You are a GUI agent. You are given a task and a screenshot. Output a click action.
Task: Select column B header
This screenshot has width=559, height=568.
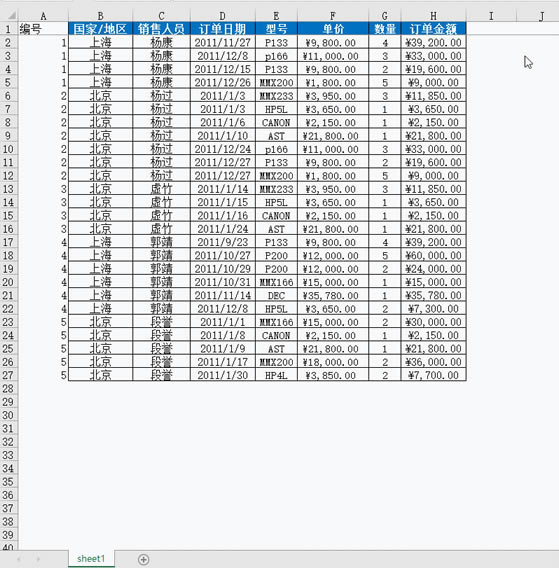(x=100, y=16)
